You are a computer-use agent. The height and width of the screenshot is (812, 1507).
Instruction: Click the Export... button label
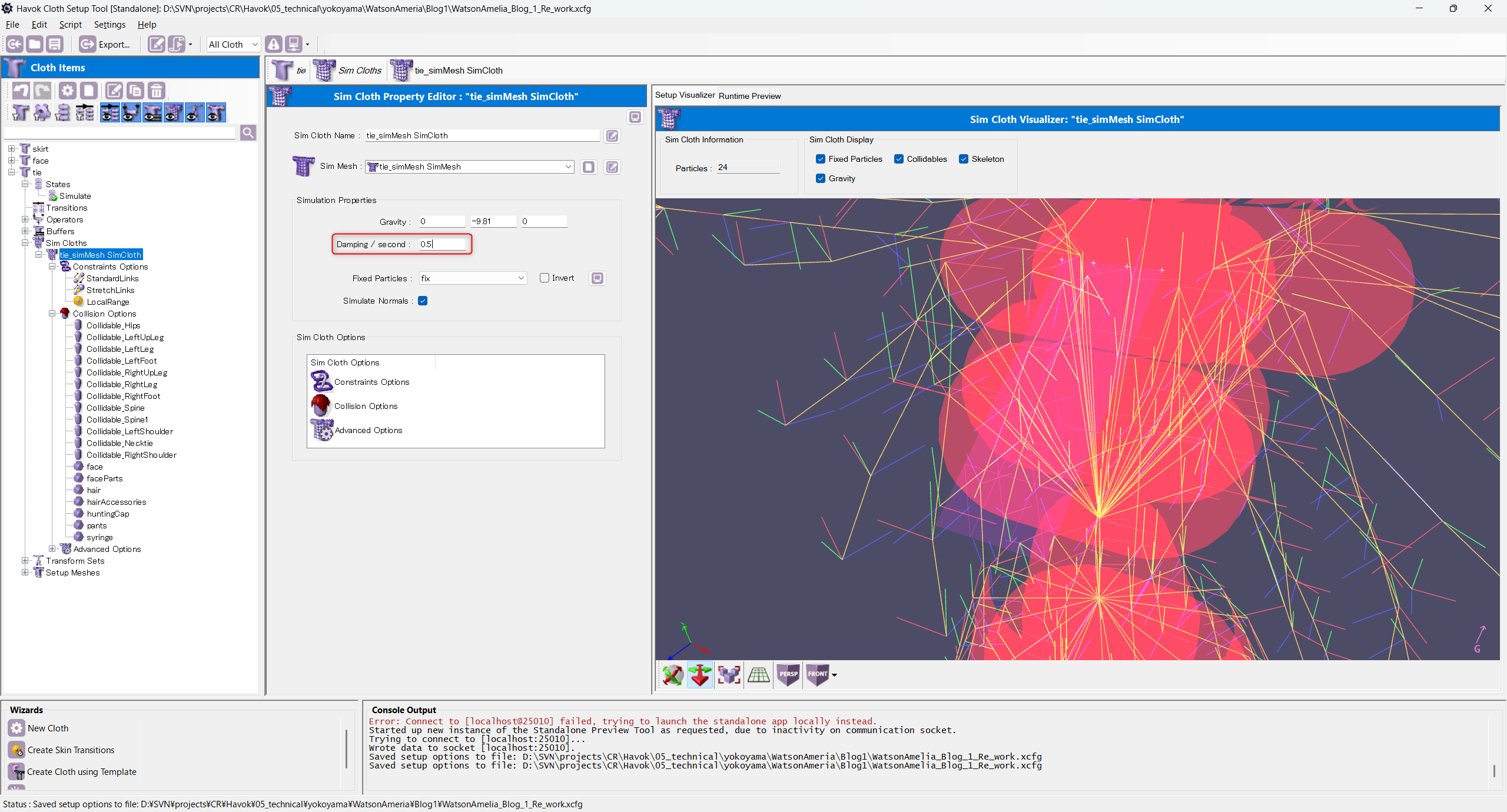click(114, 45)
